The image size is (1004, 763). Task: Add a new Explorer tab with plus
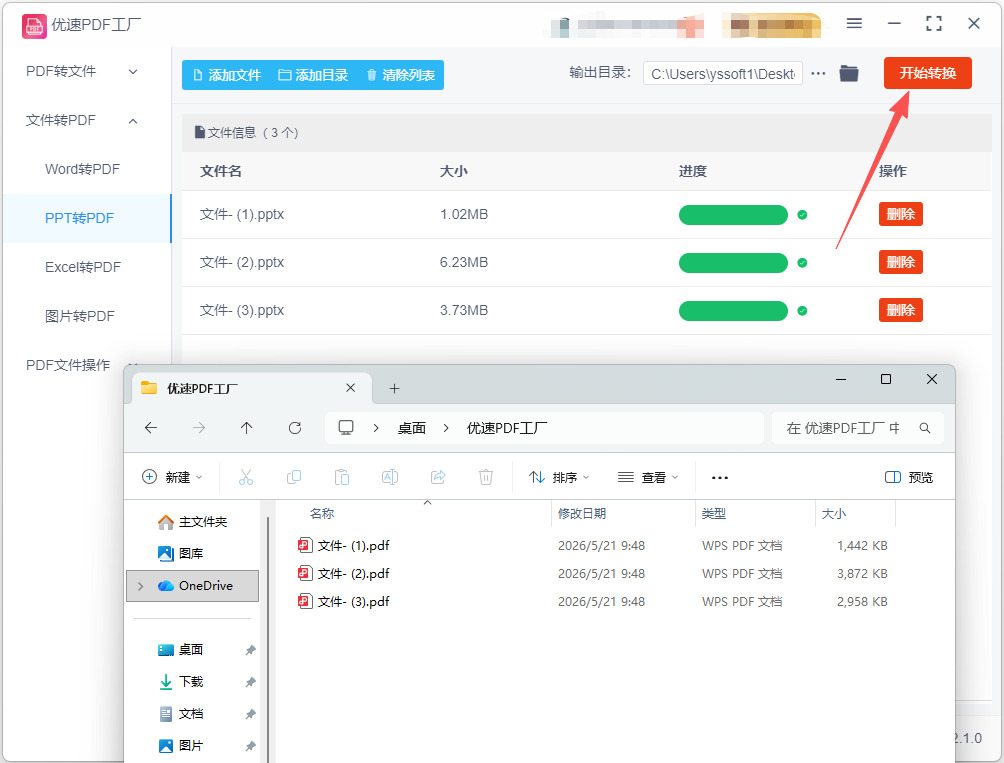click(394, 389)
